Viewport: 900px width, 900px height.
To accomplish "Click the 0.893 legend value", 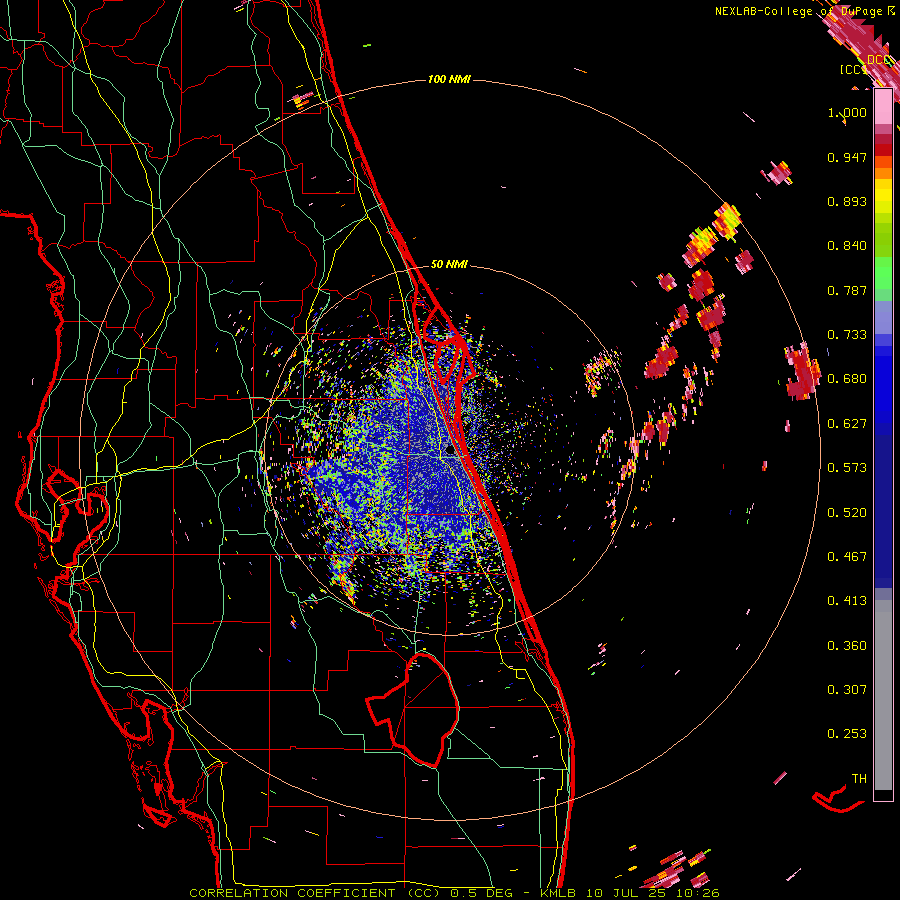I will (847, 201).
